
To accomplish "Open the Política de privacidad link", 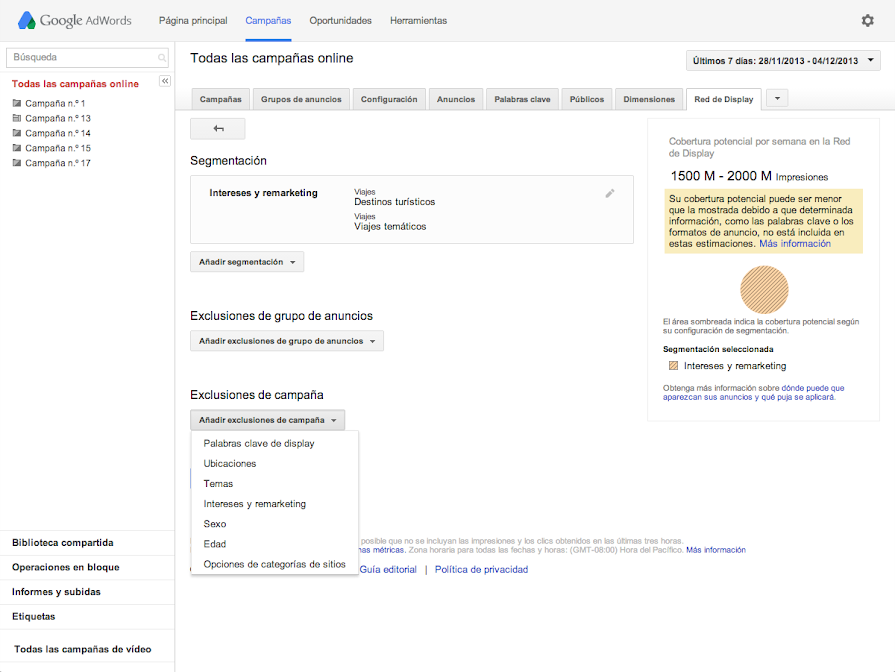I will coord(481,569).
